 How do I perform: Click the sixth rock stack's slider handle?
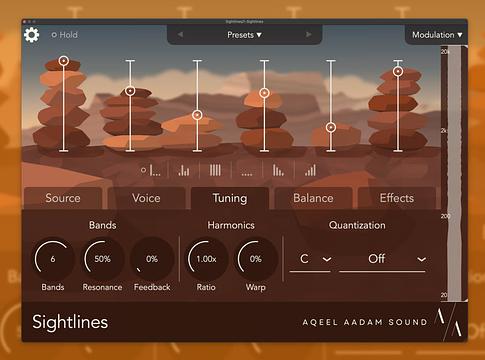398,71
